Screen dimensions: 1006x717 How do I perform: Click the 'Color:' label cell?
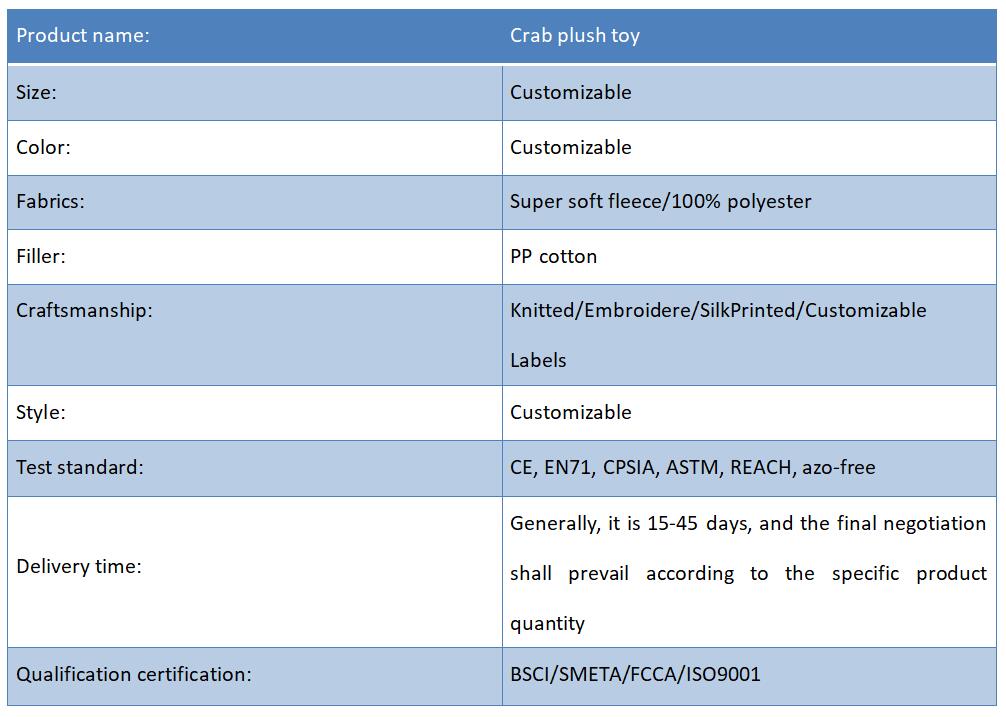tap(255, 148)
